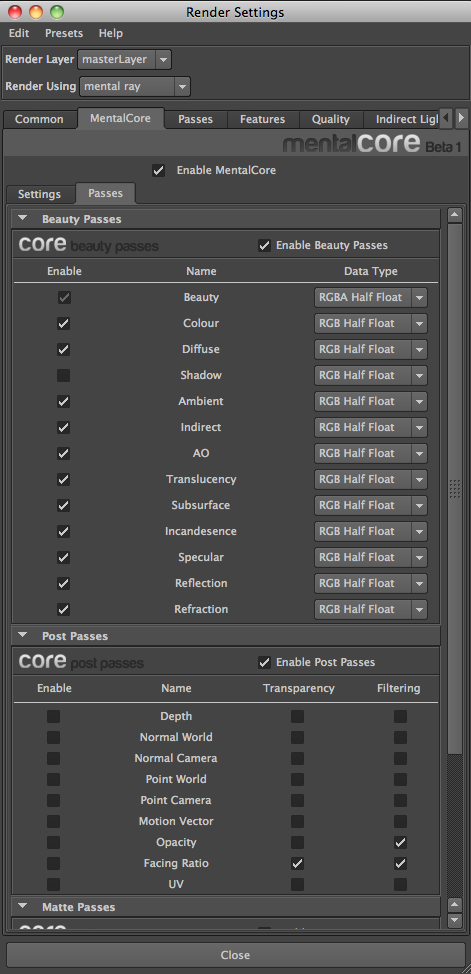Click the Data Type column header
The width and height of the screenshot is (471, 974).
(x=371, y=271)
